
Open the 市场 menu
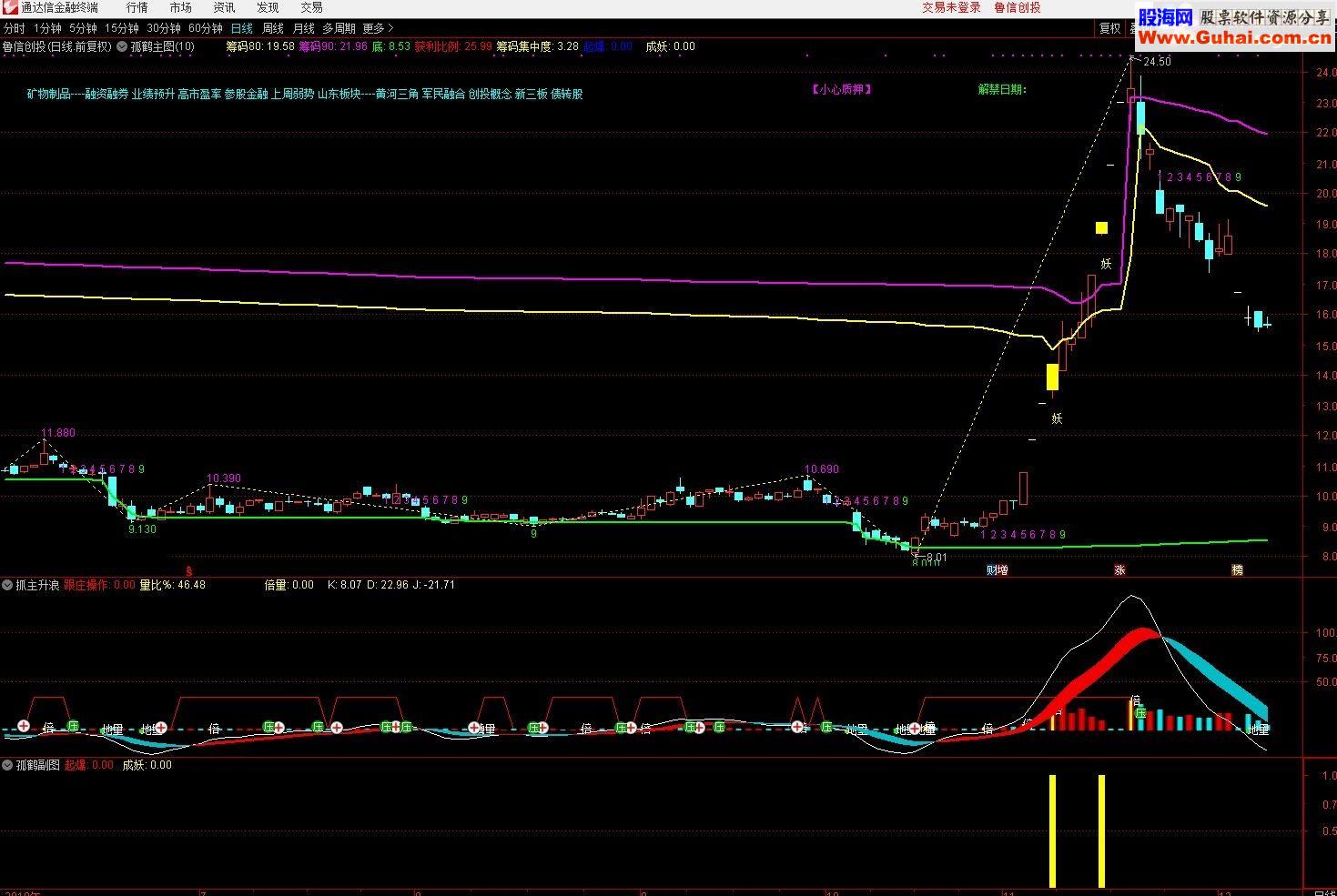181,7
